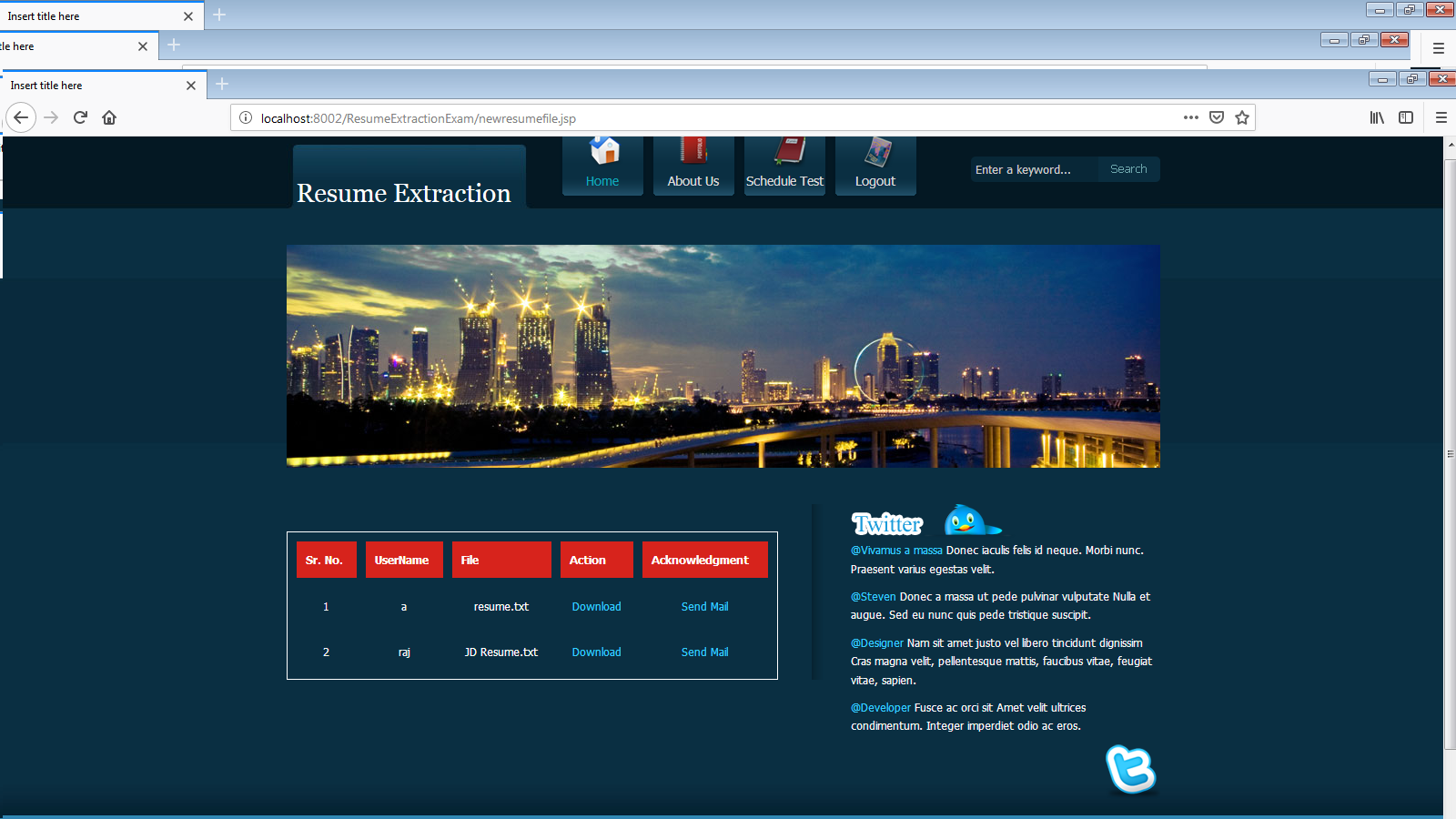The height and width of the screenshot is (819, 1456).
Task: Click the Home navigation icon
Action: pos(602,150)
